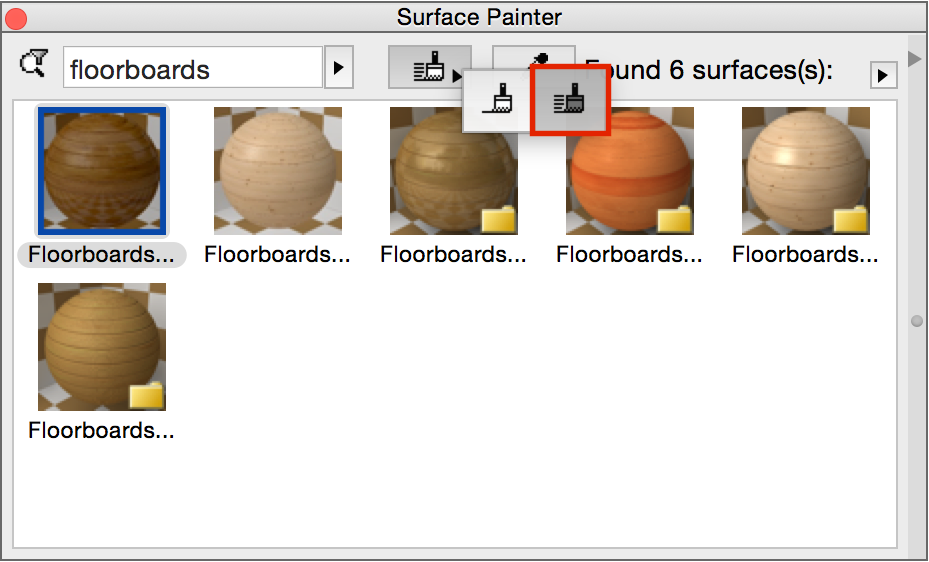Click the folder badge on olive surface
Viewport: 929px width, 562px height.
[x=500, y=220]
